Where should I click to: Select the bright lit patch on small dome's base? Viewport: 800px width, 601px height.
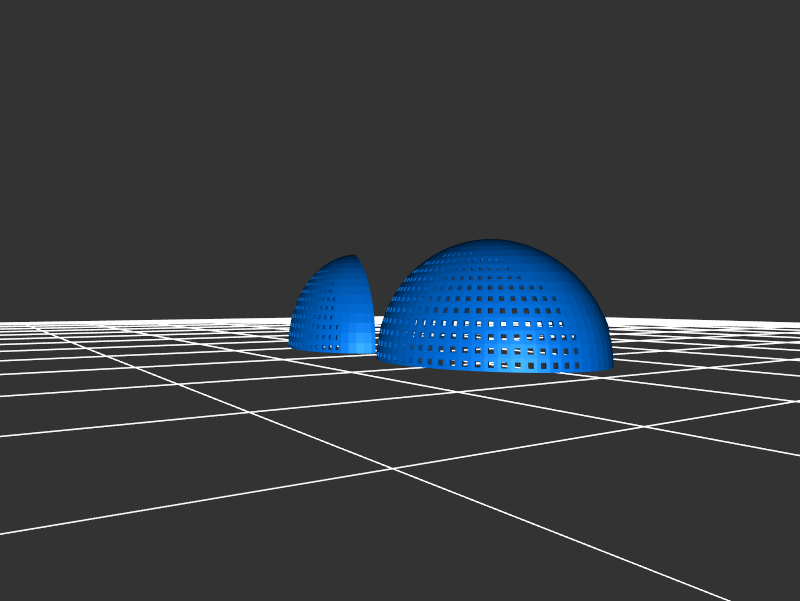click(x=355, y=342)
